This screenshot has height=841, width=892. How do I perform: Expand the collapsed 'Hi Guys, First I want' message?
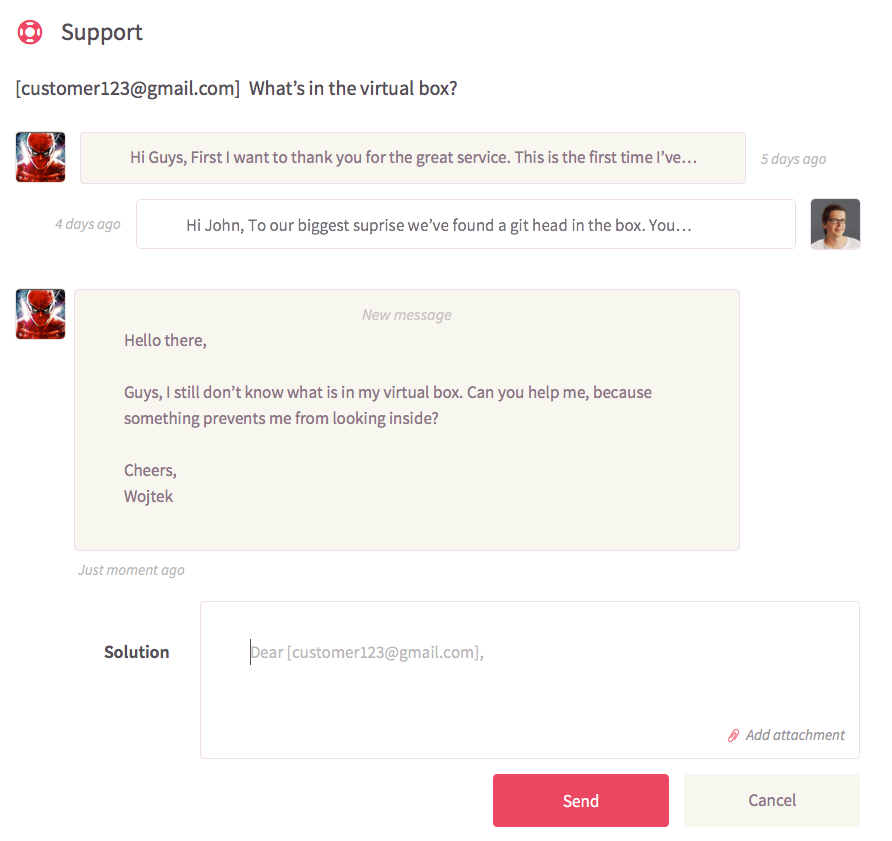point(413,158)
